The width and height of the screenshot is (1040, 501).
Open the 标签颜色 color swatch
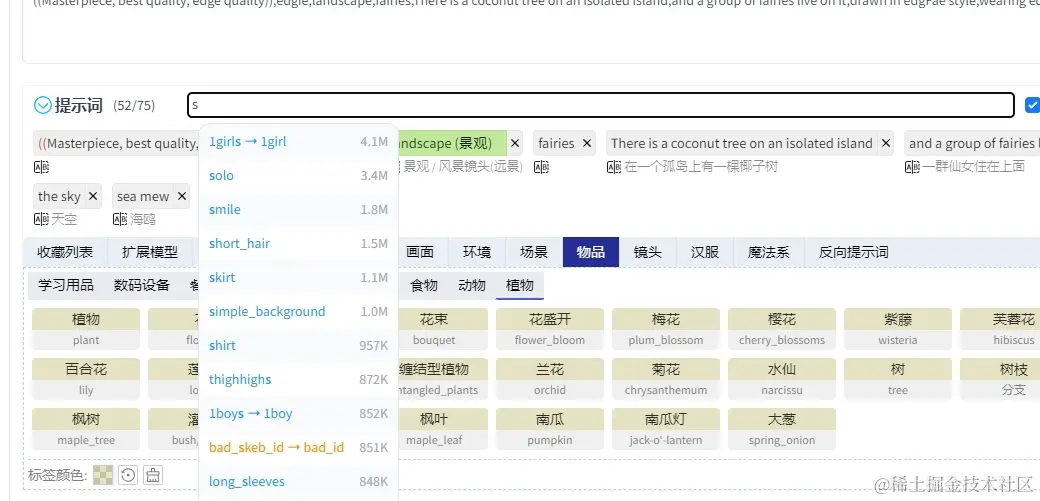click(x=103, y=474)
